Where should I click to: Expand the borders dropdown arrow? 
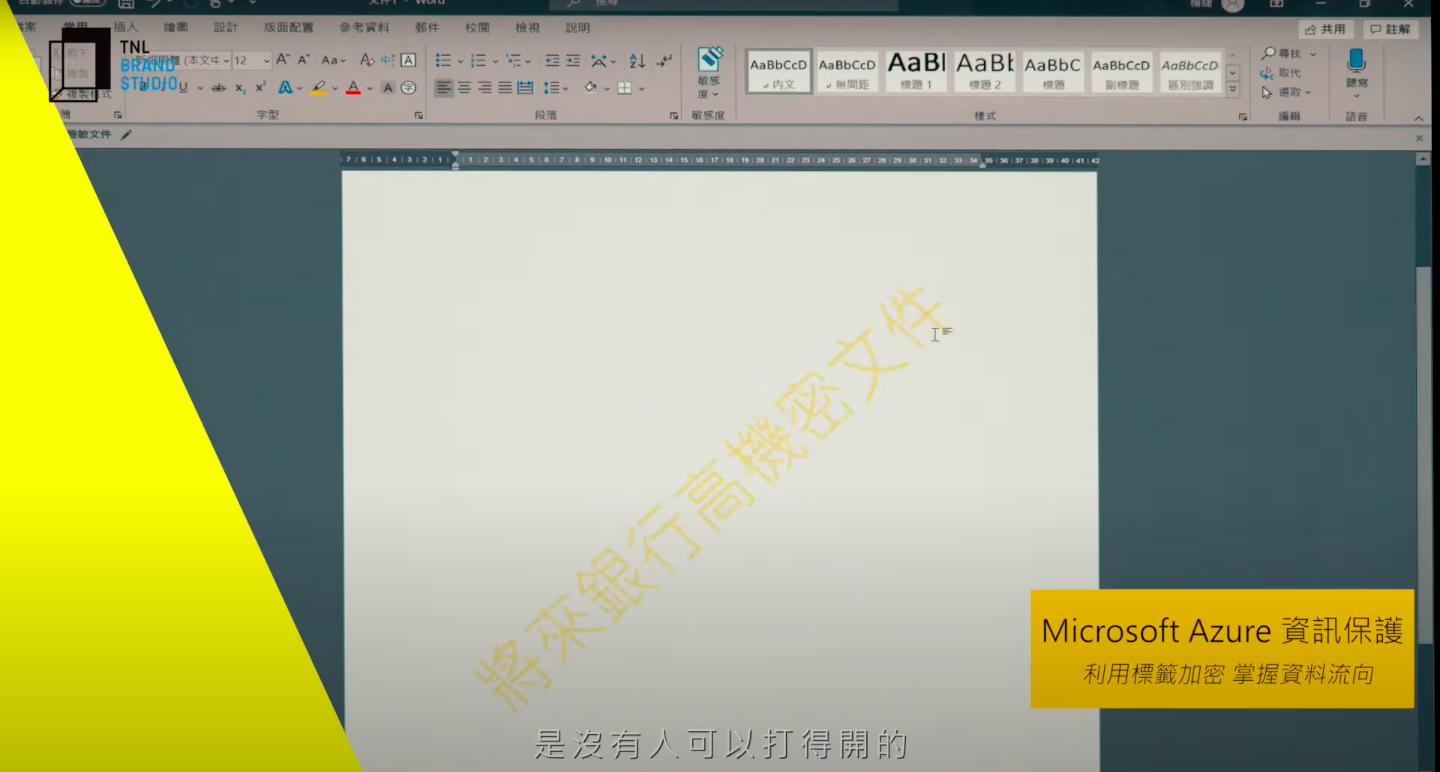642,88
